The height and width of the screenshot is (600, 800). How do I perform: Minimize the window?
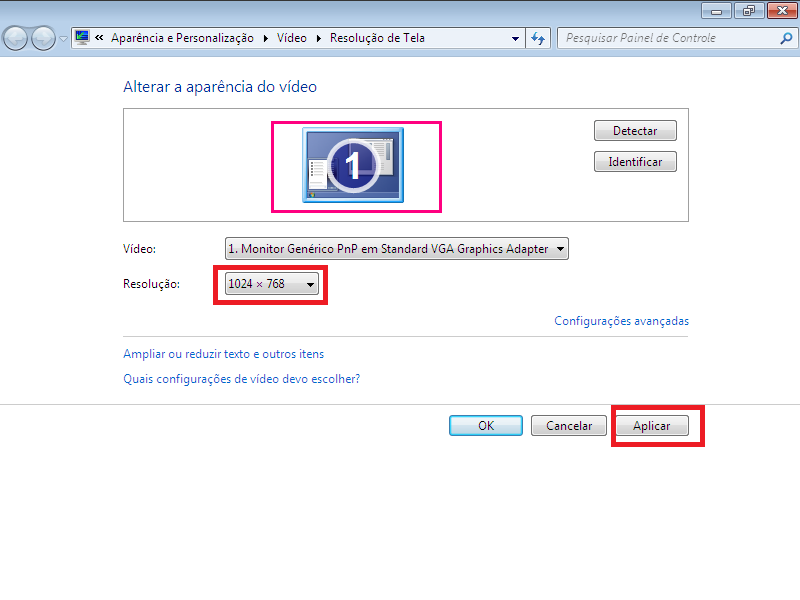[x=716, y=11]
